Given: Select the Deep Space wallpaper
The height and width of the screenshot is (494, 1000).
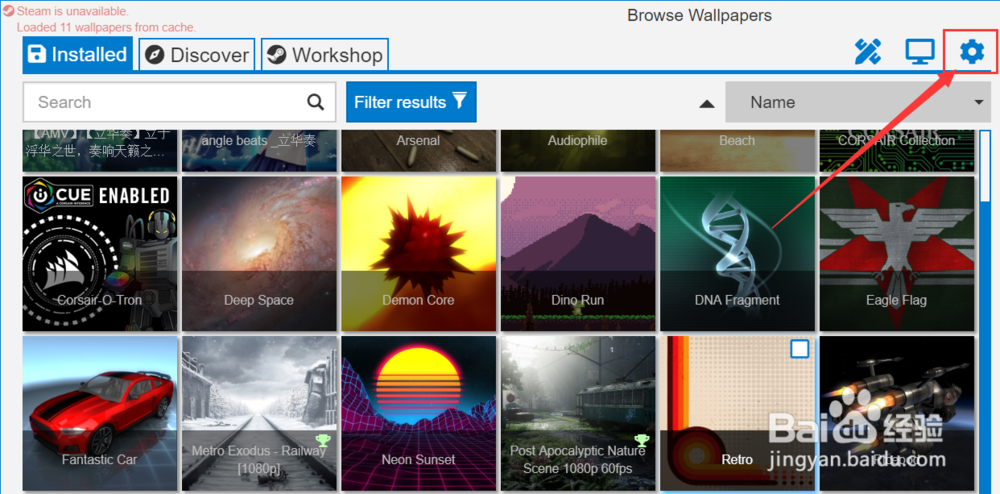Looking at the screenshot, I should tap(259, 254).
